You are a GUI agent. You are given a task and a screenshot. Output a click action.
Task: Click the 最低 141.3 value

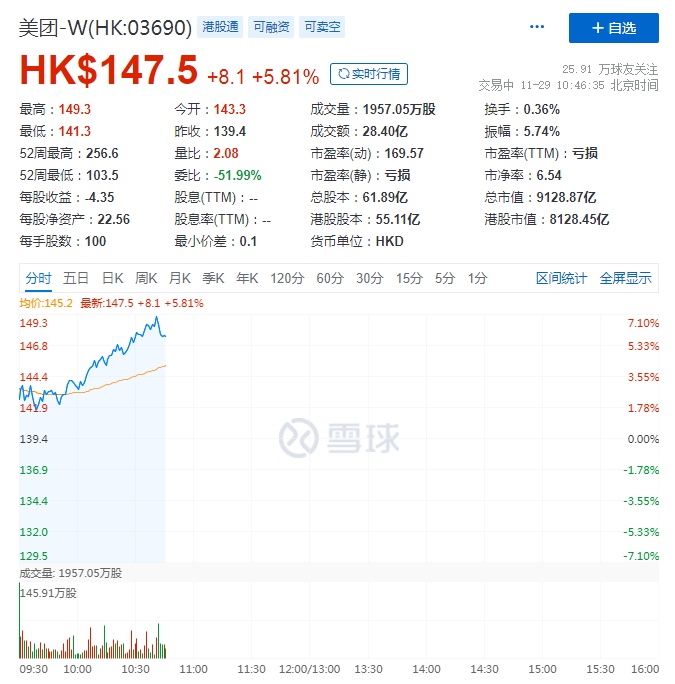click(x=75, y=131)
